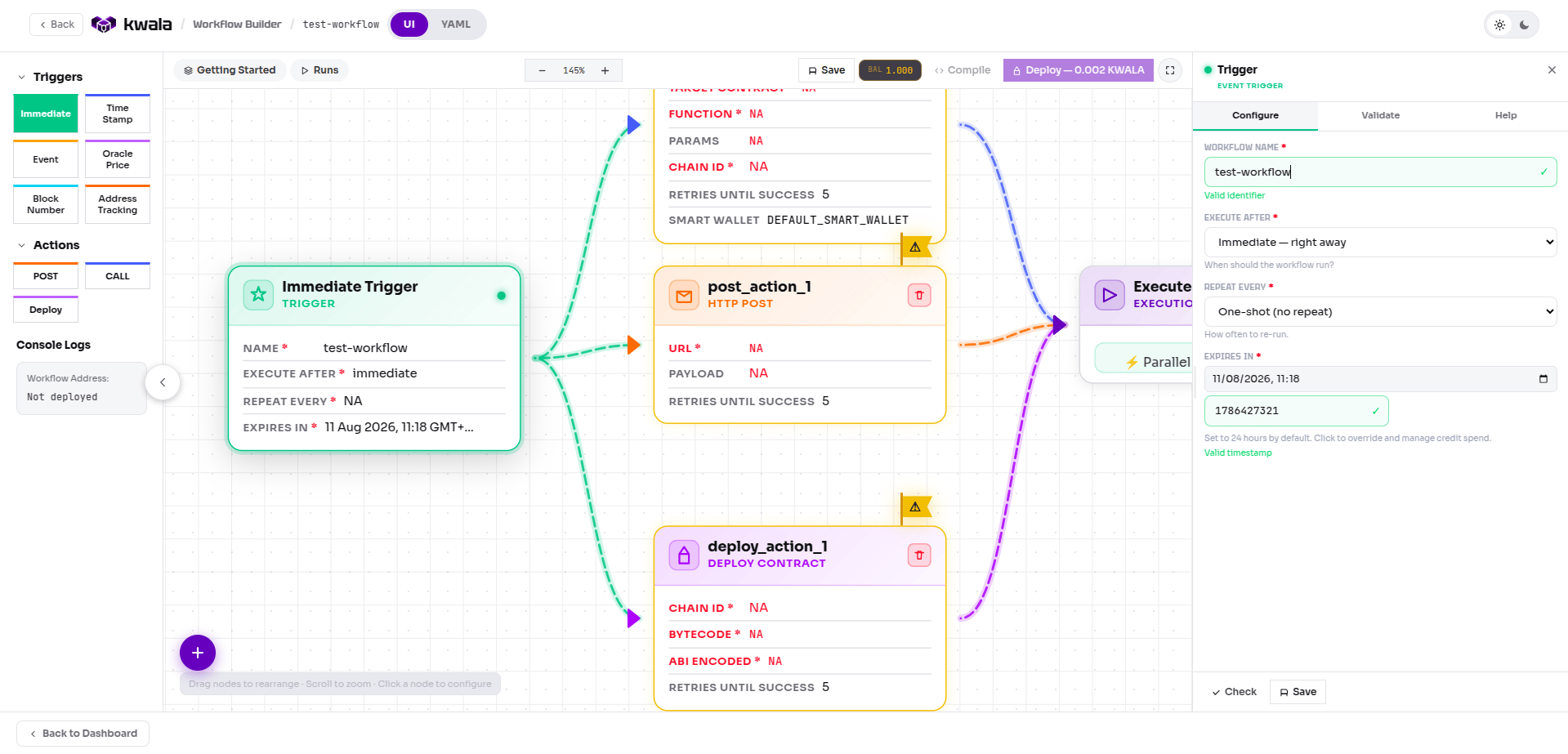This screenshot has width=1568, height=754.
Task: Open the Repeat Every dropdown
Action: (1380, 312)
